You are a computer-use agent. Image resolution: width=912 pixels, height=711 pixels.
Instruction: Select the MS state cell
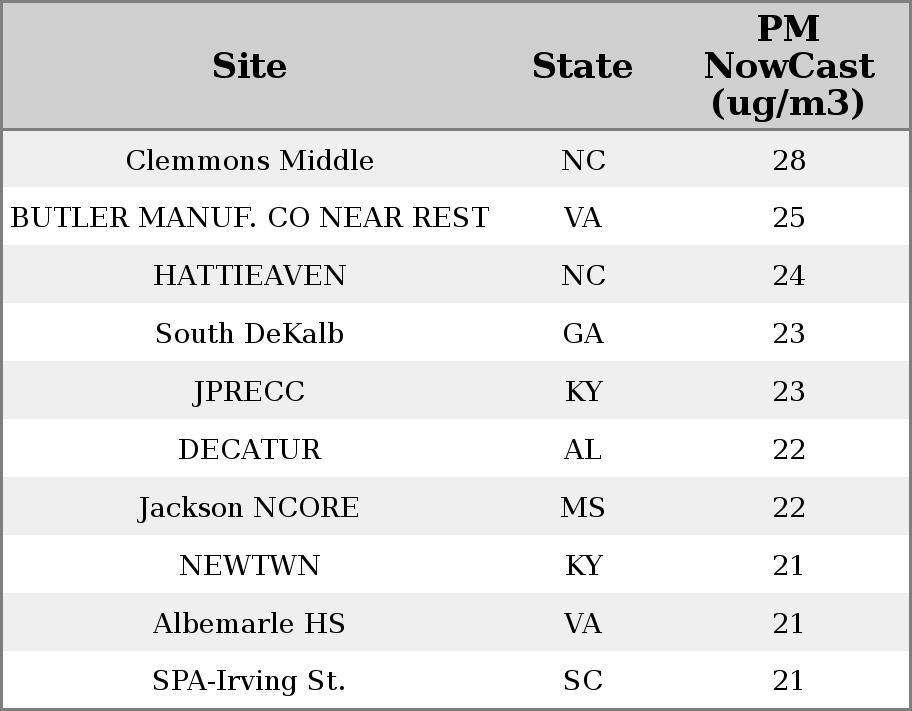point(583,508)
